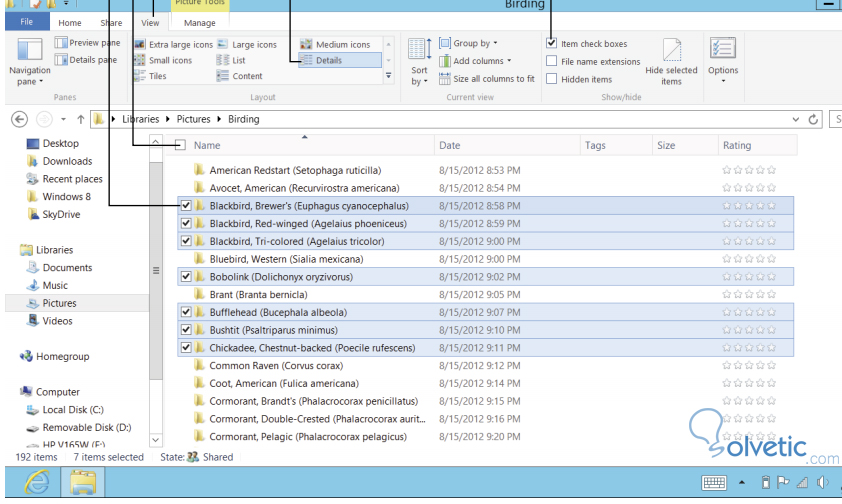Open recent locations dropdown arrow
The width and height of the screenshot is (842, 504).
(x=63, y=119)
